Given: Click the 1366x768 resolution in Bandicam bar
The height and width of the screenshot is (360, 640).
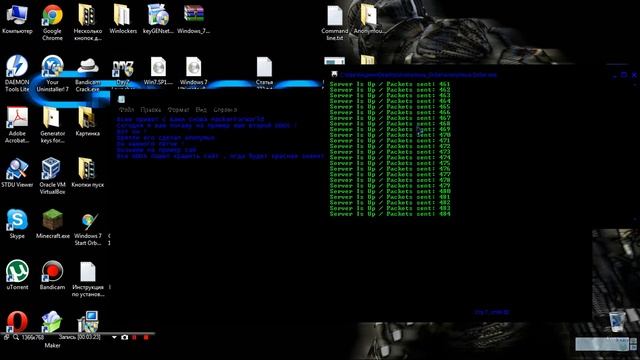Looking at the screenshot, I should coord(33,337).
